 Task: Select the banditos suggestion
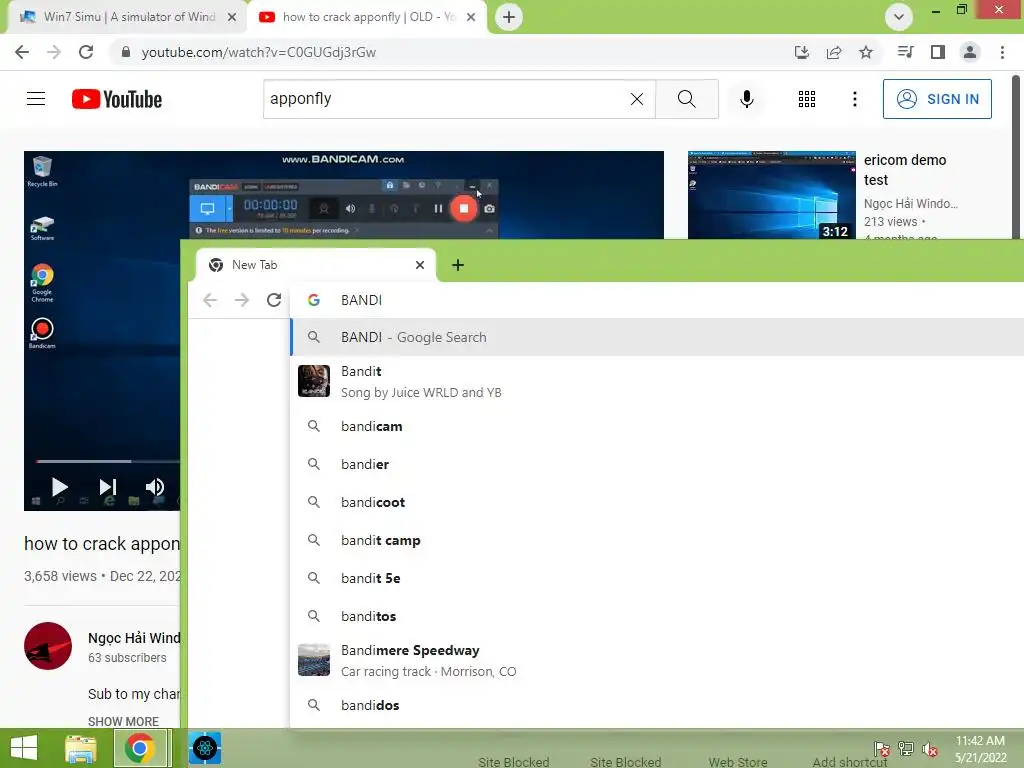pyautogui.click(x=657, y=616)
